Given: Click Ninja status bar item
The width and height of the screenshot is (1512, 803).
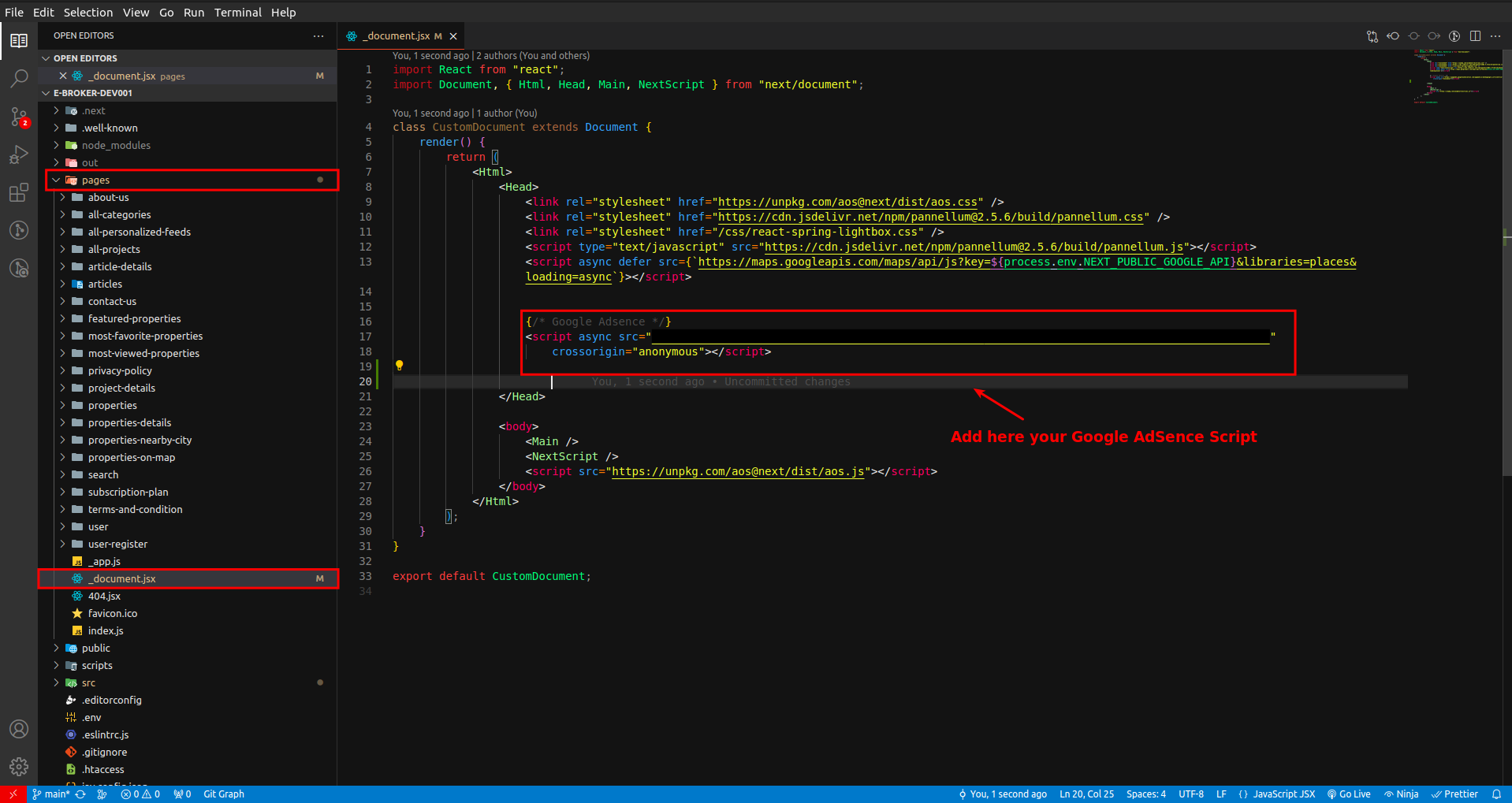Looking at the screenshot, I should 1401,794.
